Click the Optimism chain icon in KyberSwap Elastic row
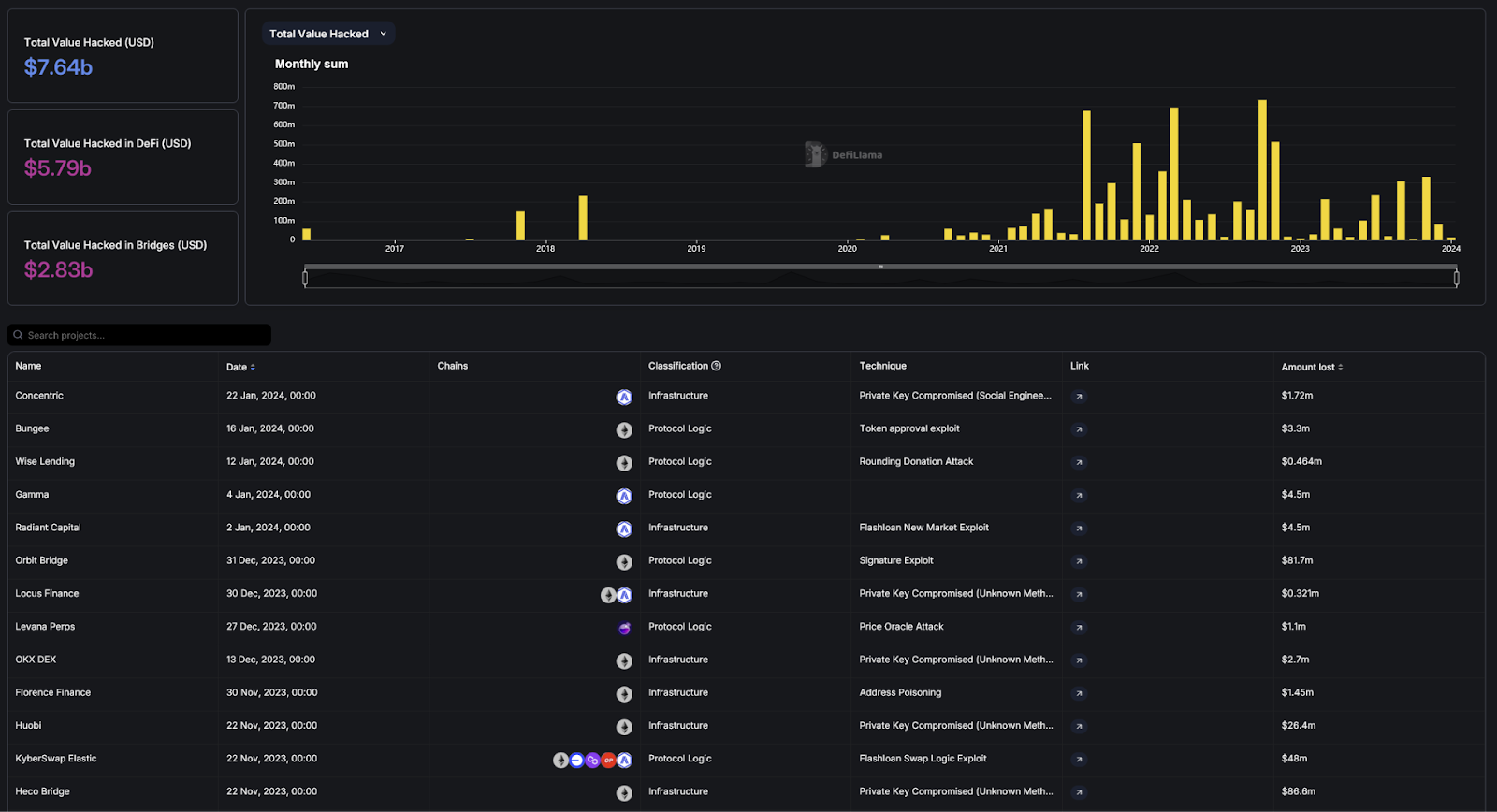The image size is (1497, 812). coord(608,761)
